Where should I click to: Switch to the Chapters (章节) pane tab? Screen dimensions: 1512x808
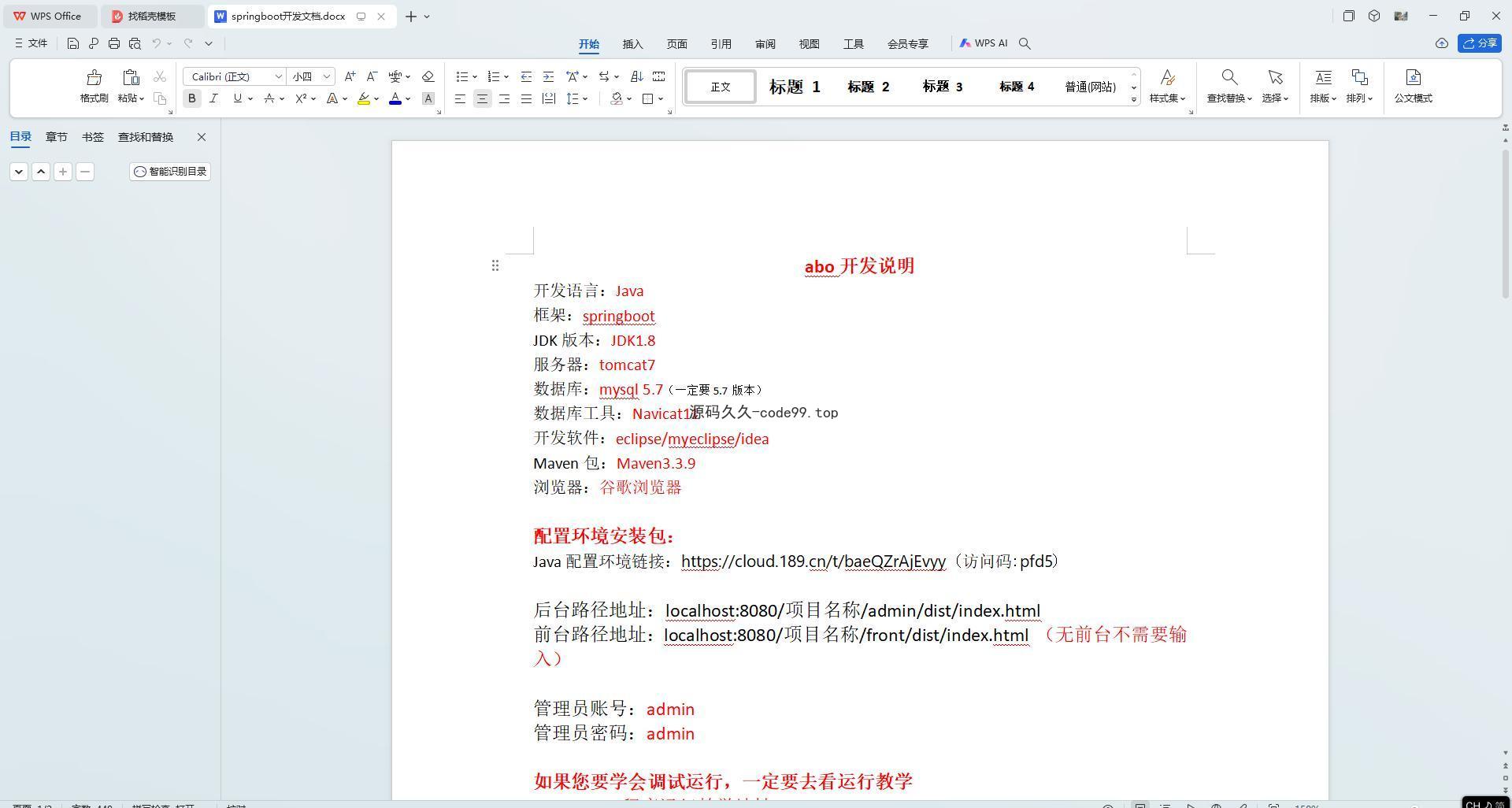coord(56,137)
